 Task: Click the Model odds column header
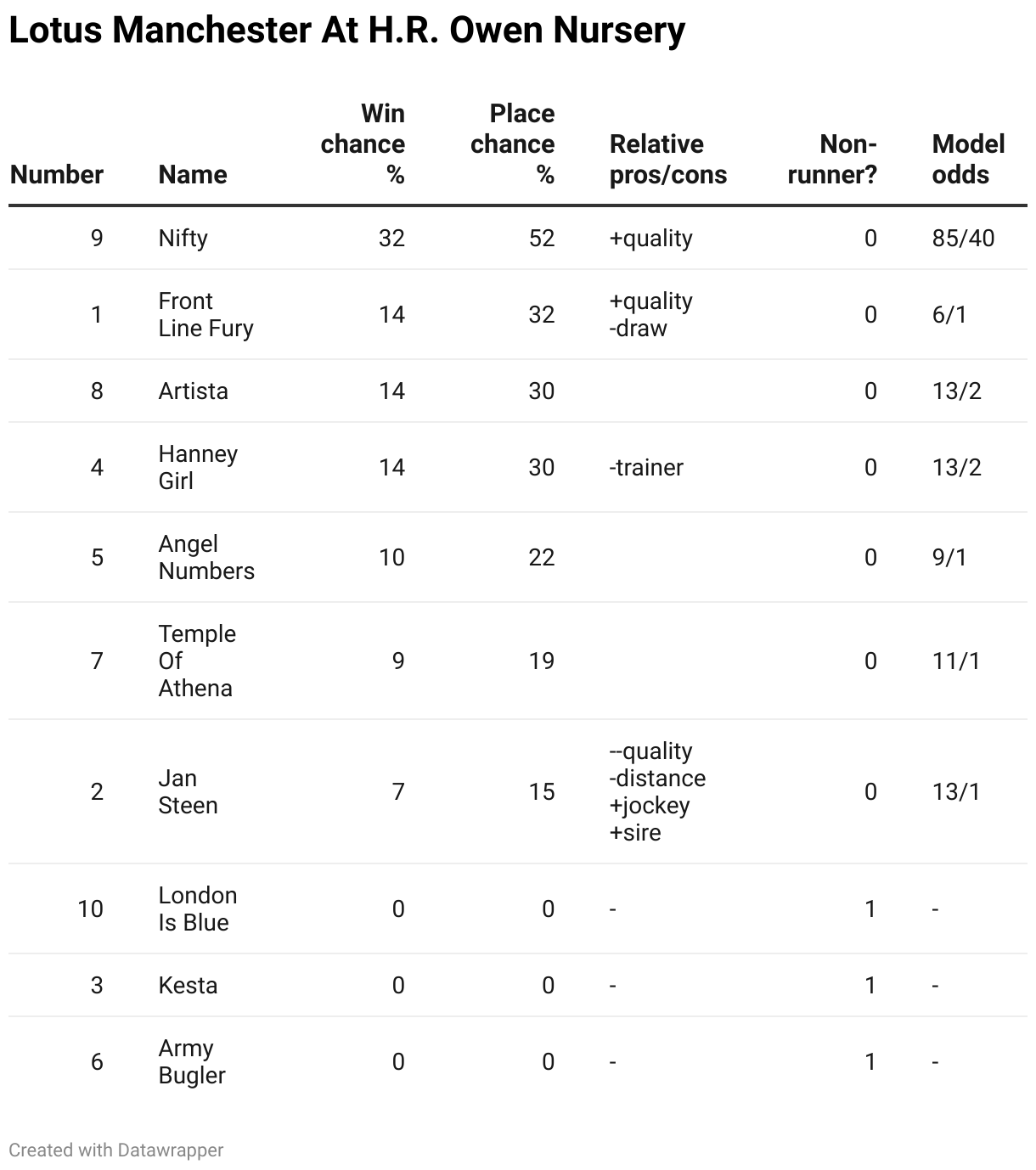pyautogui.click(x=968, y=160)
